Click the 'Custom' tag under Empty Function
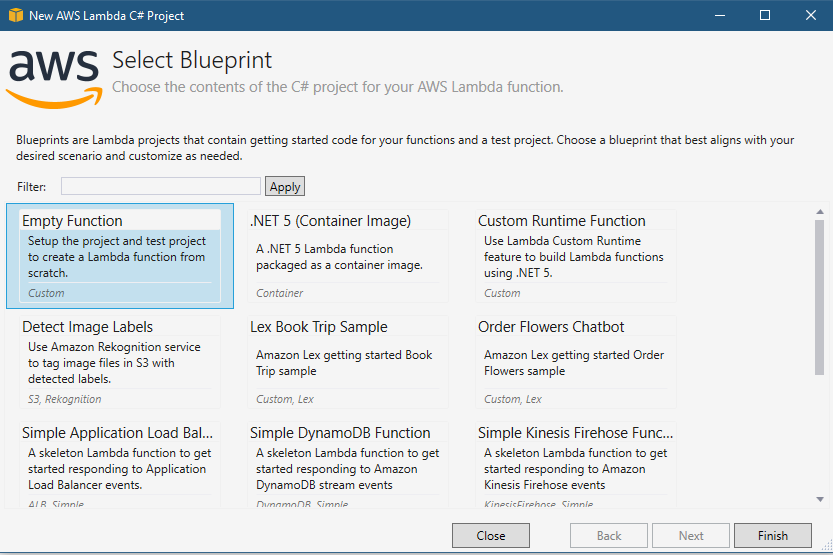 click(46, 293)
